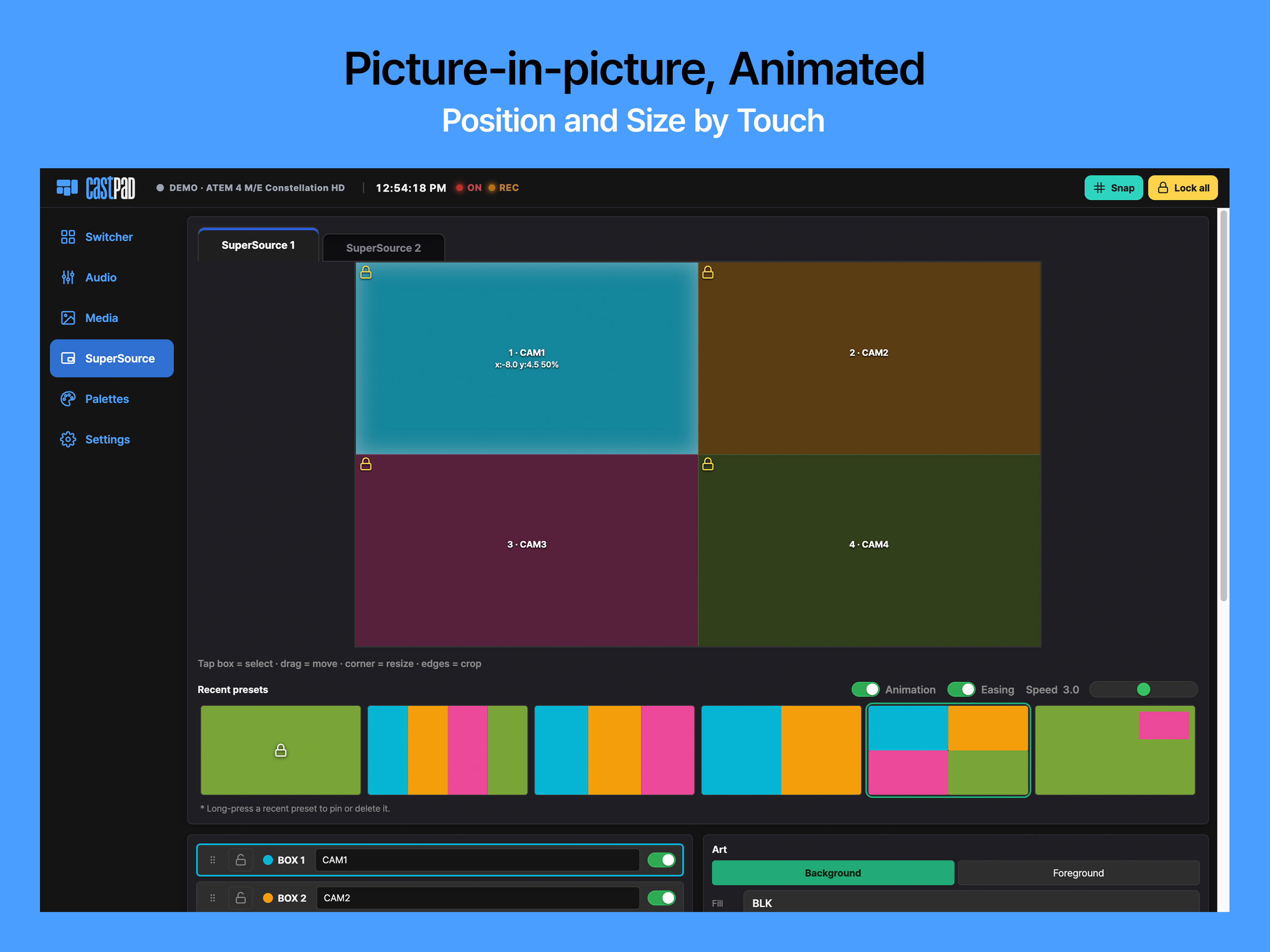The height and width of the screenshot is (952, 1270).
Task: Open the Switcher page
Action: pyautogui.click(x=112, y=237)
